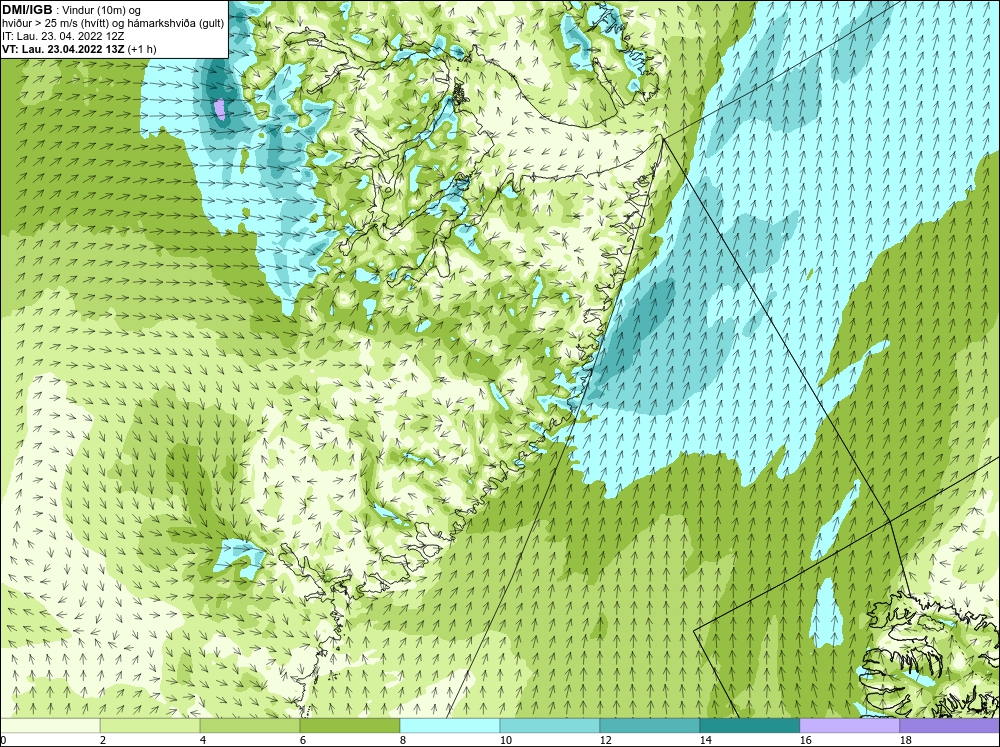Image resolution: width=1000 pixels, height=747 pixels.
Task: Click the "IT: Lau. 23. 04. 2022 12Z" line
Action: pyautogui.click(x=62, y=36)
